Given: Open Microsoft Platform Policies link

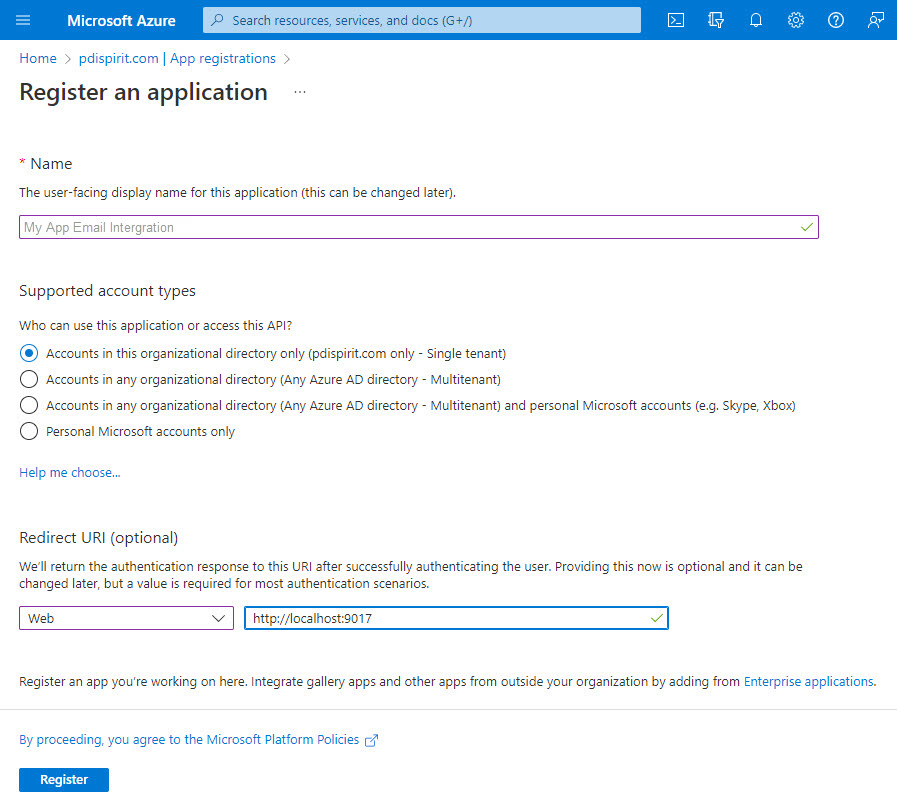Looking at the screenshot, I should point(189,740).
